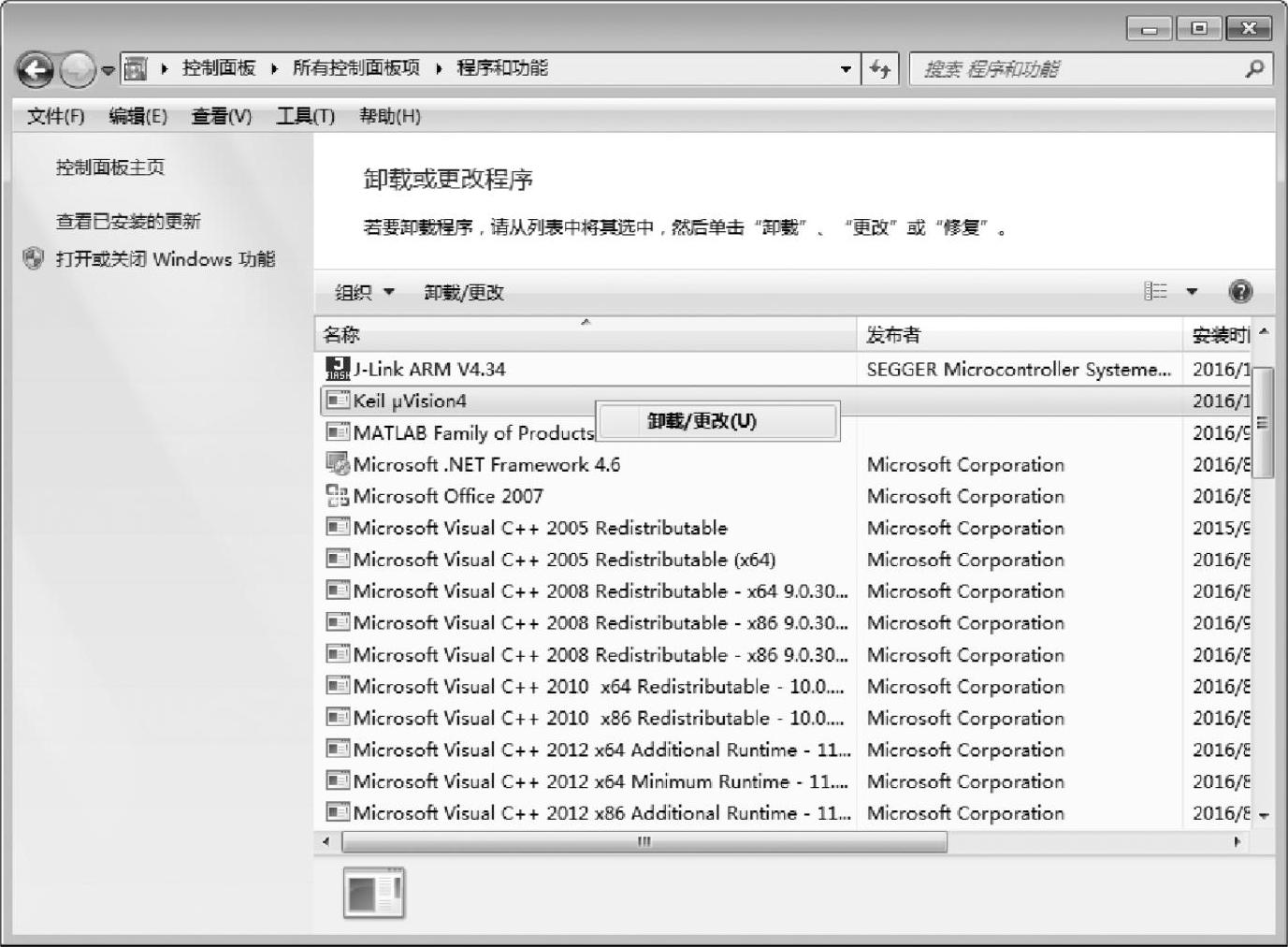This screenshot has height=947, width=1288.
Task: Sort list by 安装时间 column header
Action: (x=1219, y=334)
